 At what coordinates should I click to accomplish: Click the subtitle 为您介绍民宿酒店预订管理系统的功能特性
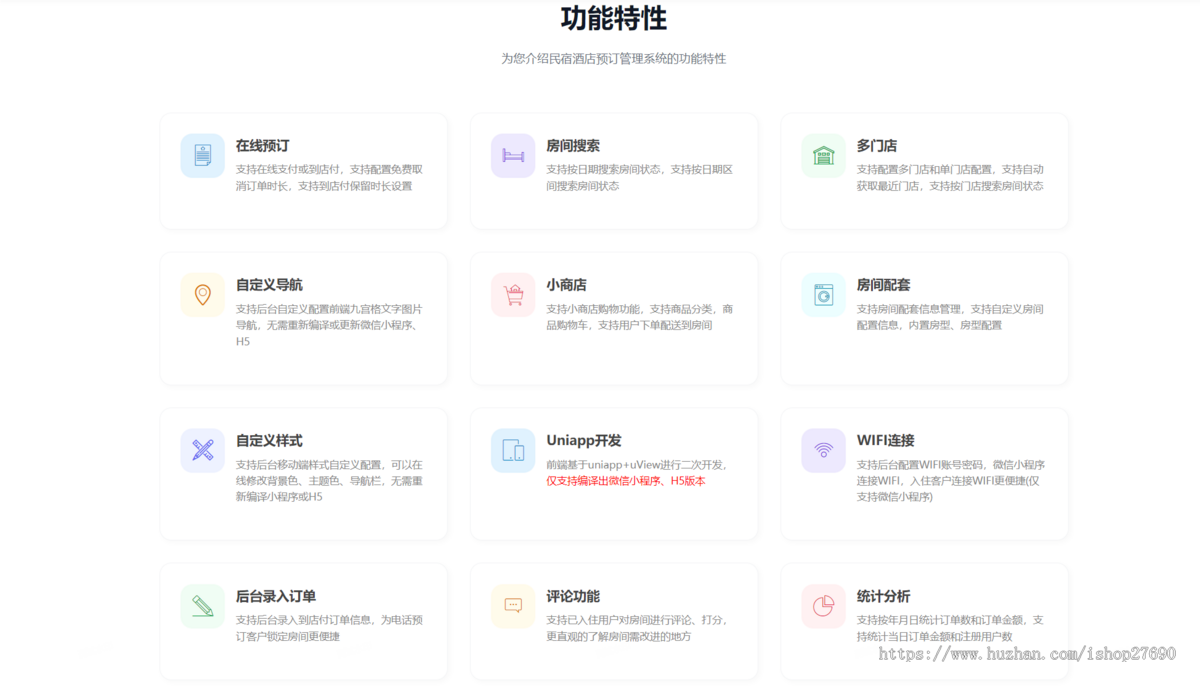614,59
